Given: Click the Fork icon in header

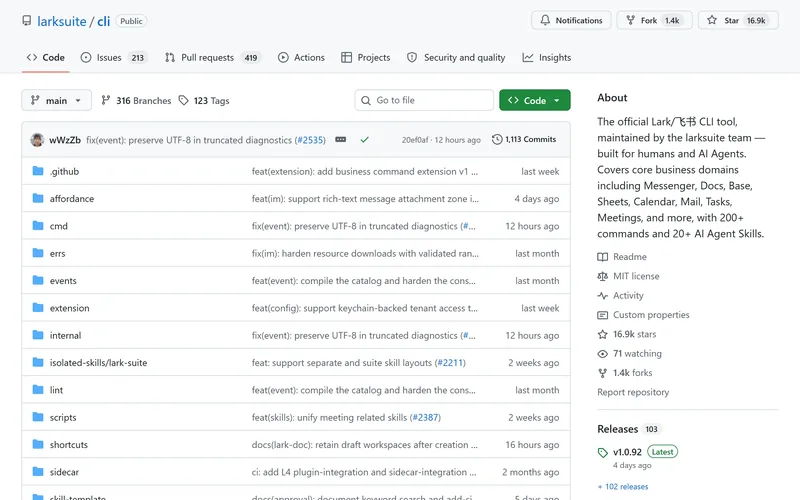Looking at the screenshot, I should (631, 20).
